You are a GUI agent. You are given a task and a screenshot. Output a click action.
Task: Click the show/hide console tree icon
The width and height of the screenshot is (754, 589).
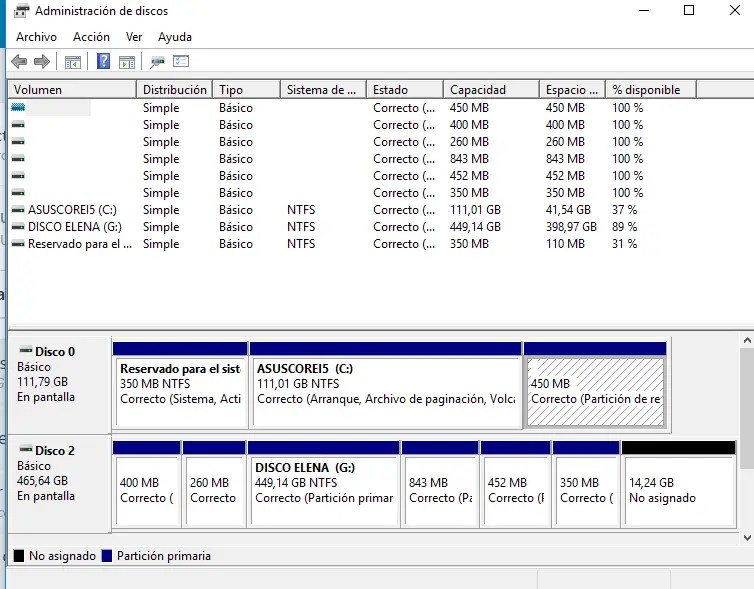(73, 62)
